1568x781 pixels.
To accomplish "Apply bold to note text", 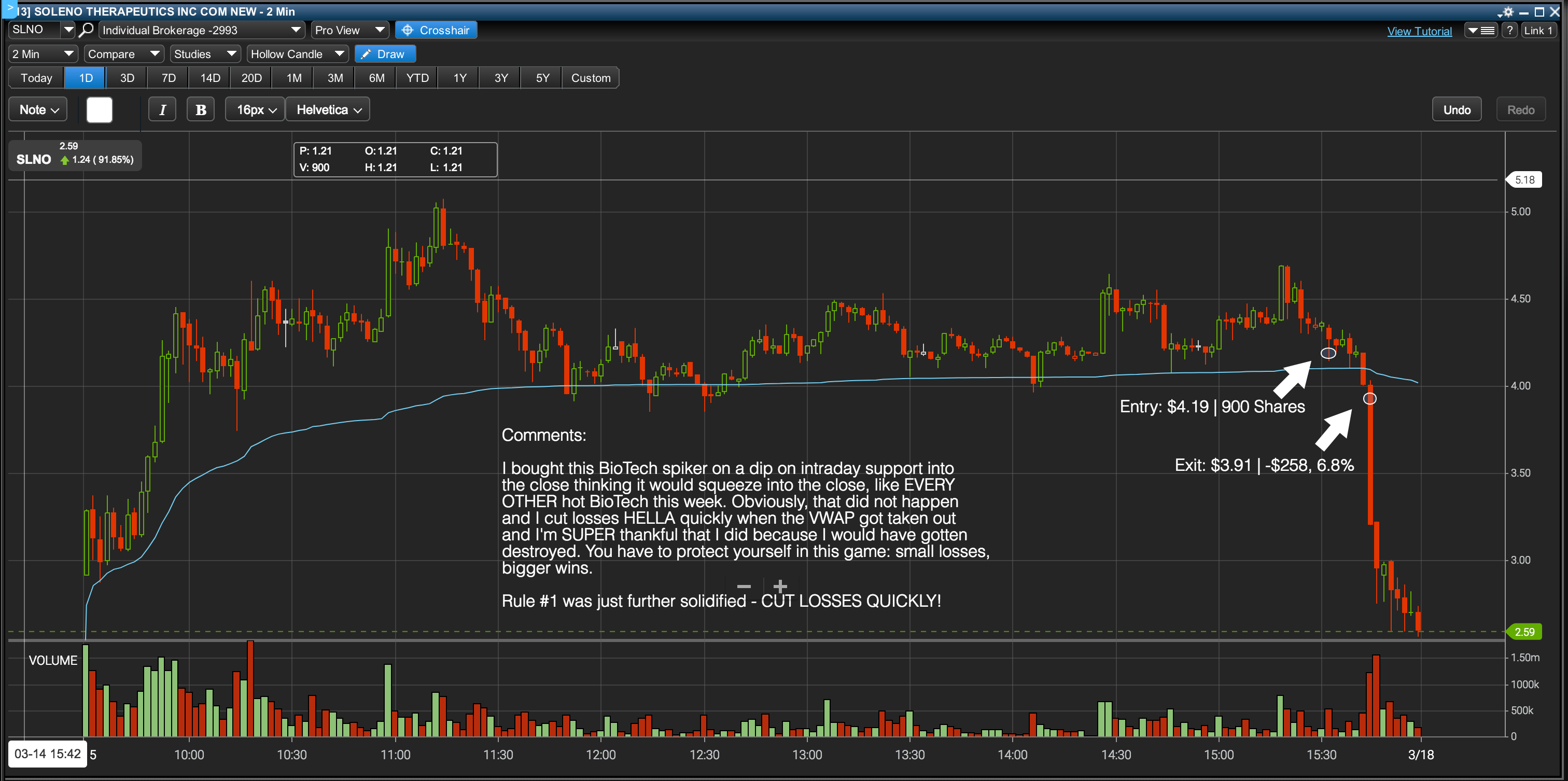I will (200, 109).
